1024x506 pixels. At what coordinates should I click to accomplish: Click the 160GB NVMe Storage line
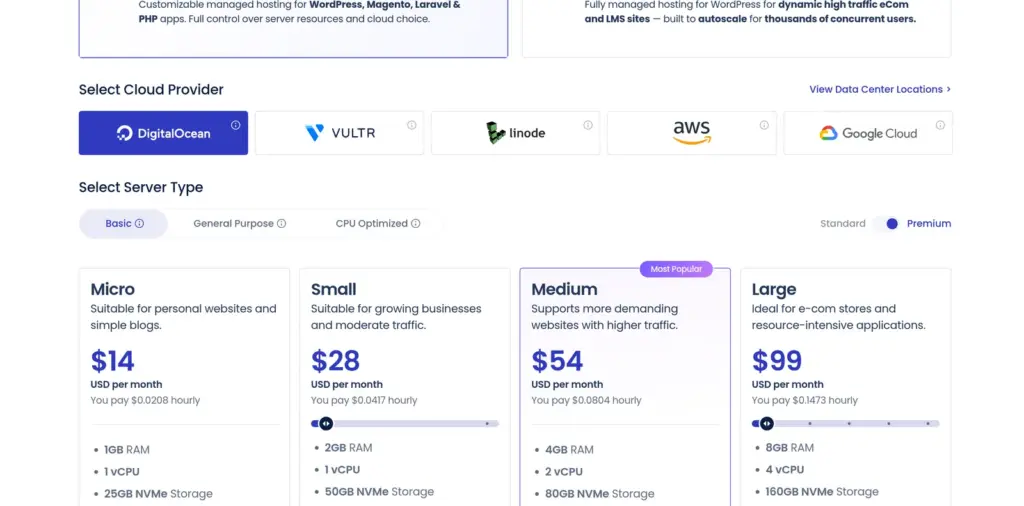coord(822,492)
